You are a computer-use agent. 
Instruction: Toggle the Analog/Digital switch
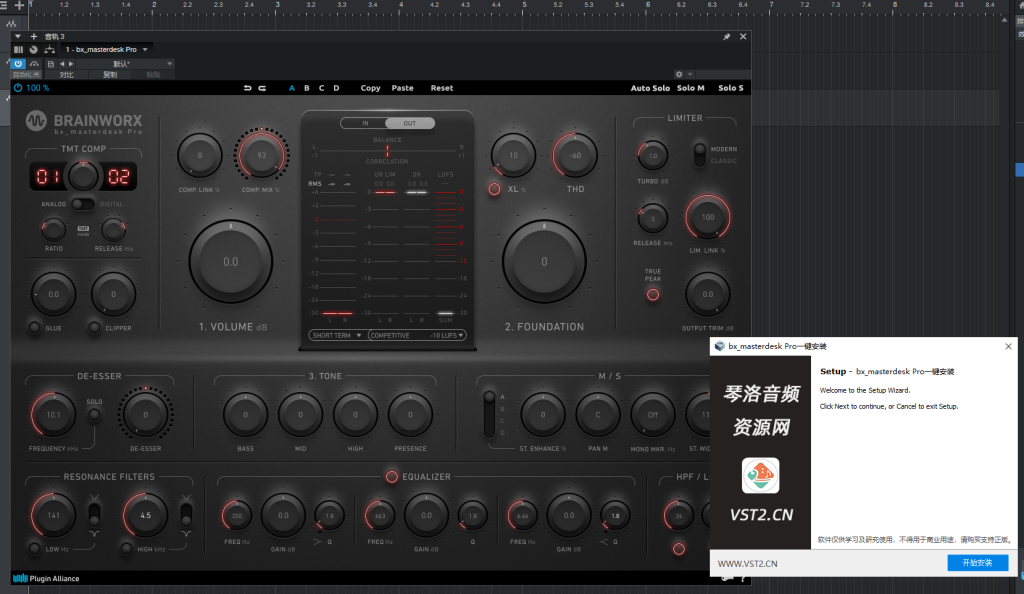pyautogui.click(x=83, y=204)
